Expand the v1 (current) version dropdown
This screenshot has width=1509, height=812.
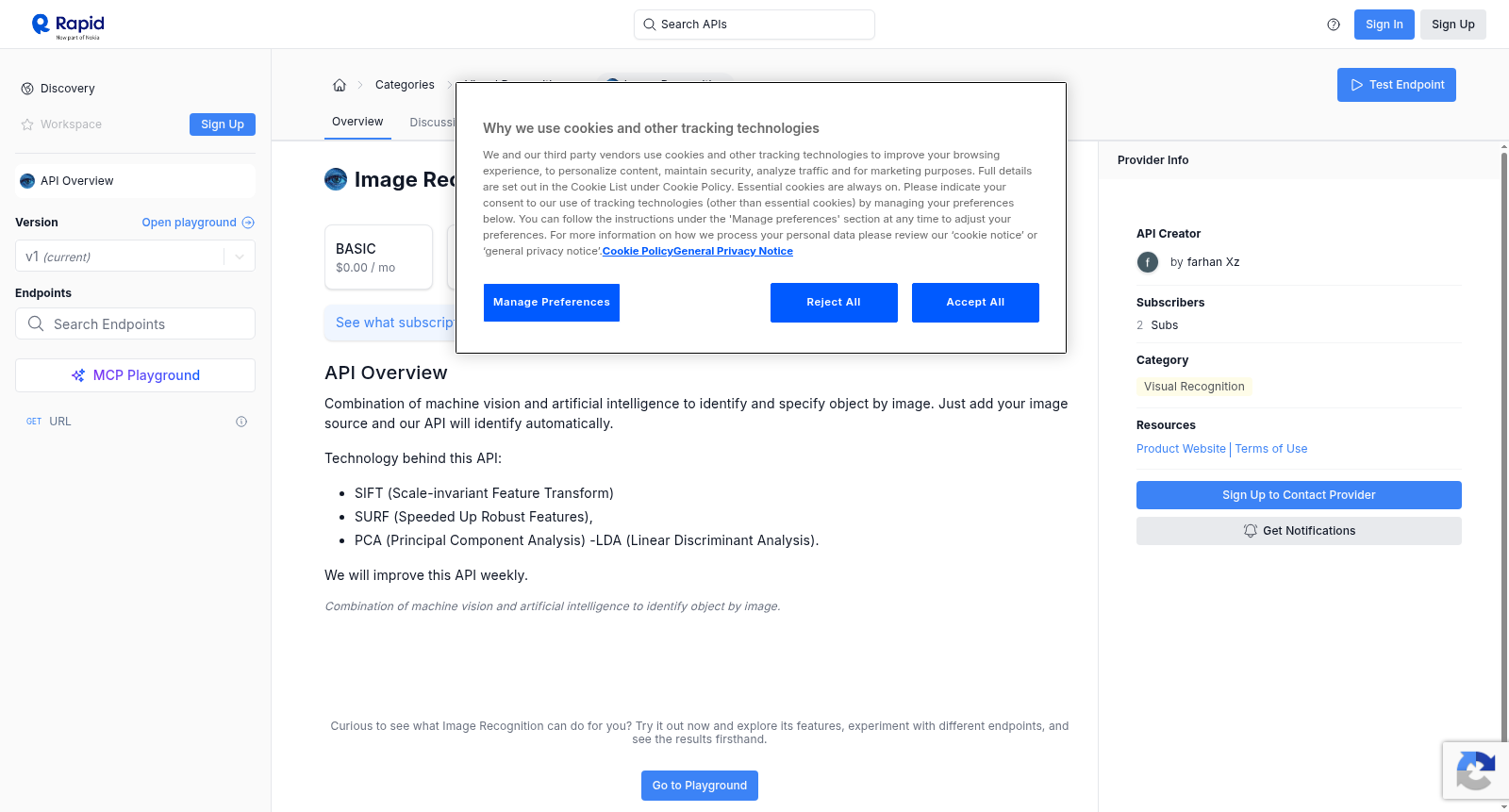point(135,257)
